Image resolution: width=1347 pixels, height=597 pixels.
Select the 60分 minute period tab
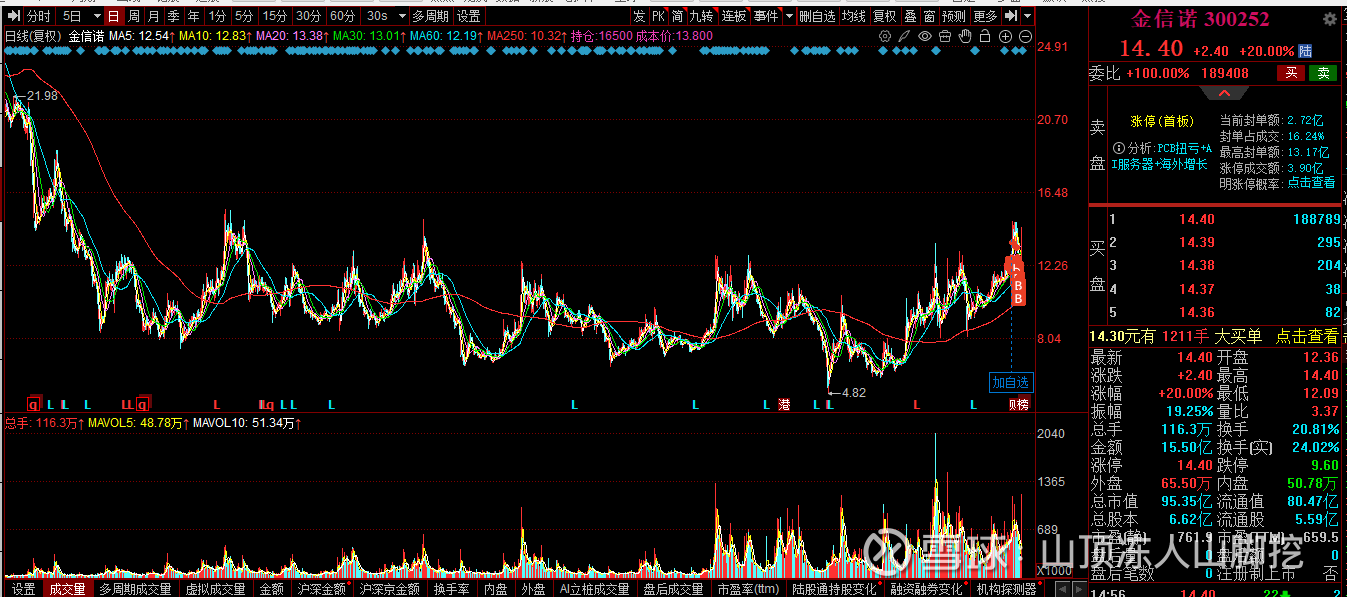click(x=343, y=16)
